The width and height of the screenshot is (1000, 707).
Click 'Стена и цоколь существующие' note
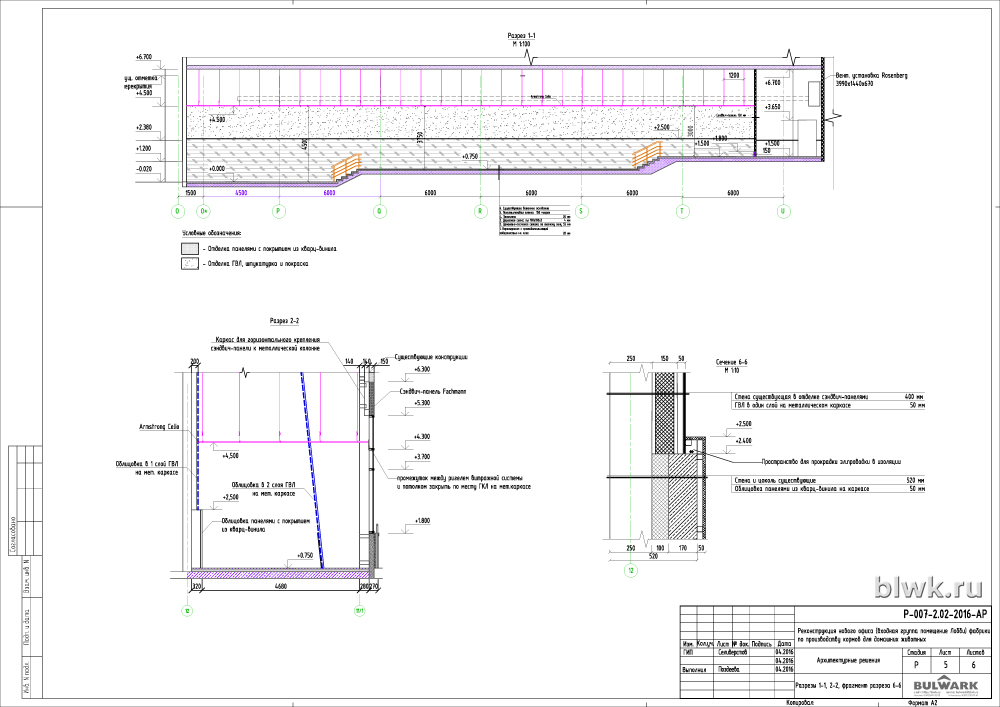click(x=775, y=480)
